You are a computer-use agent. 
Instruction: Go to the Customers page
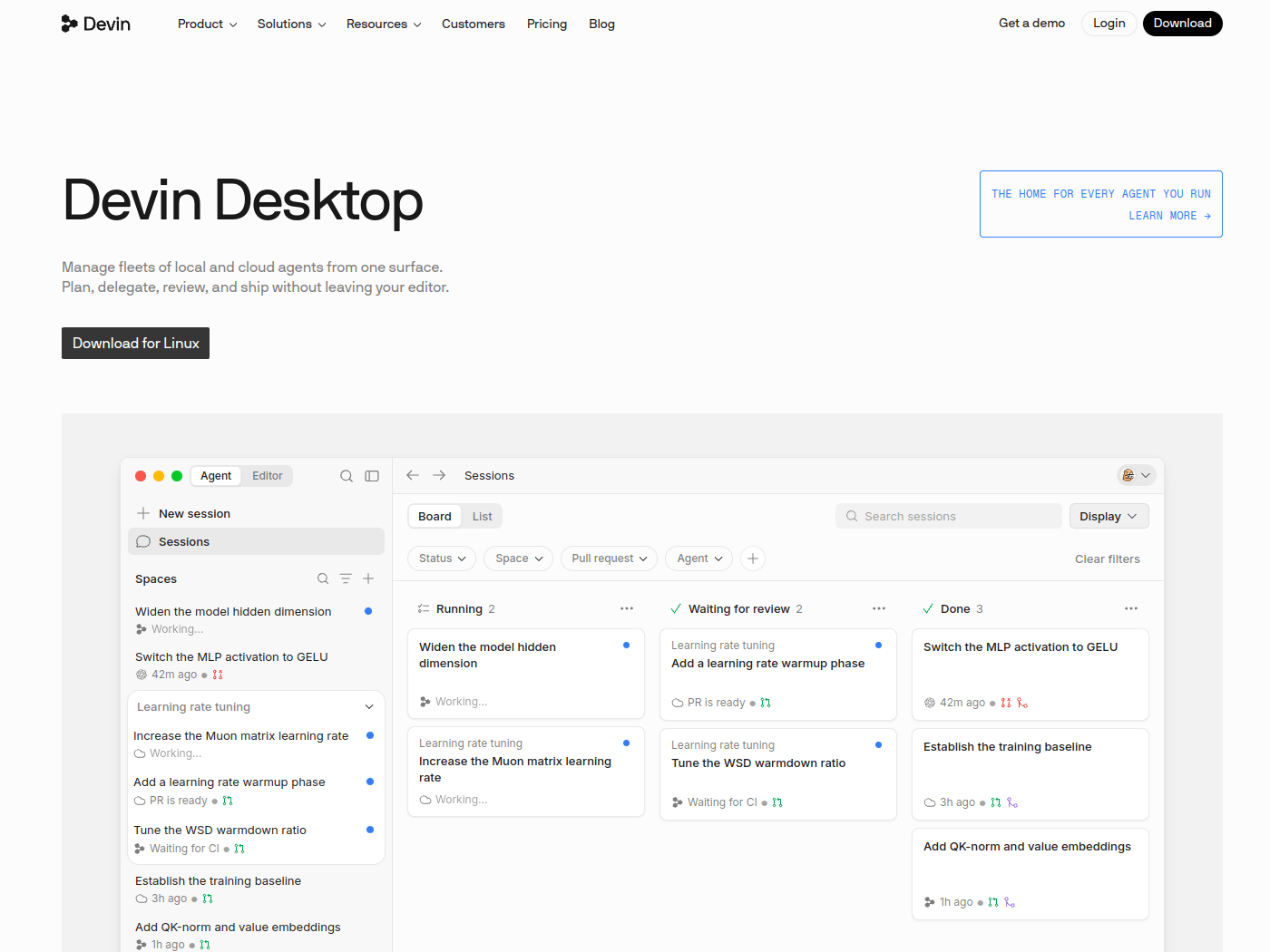click(x=474, y=24)
